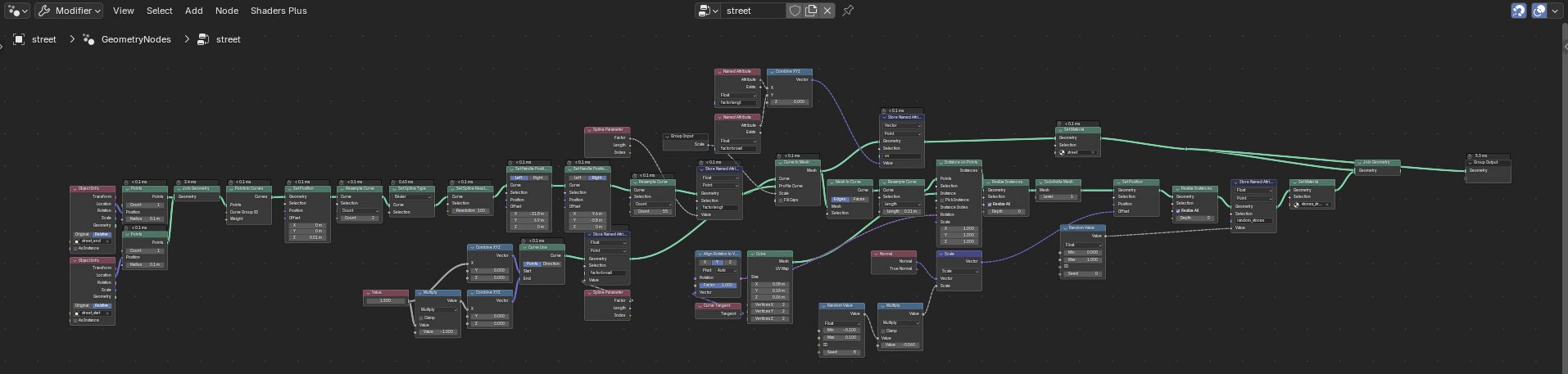Select Z axis on Align Rotation to Vector
The image size is (1568, 374).
point(730,262)
